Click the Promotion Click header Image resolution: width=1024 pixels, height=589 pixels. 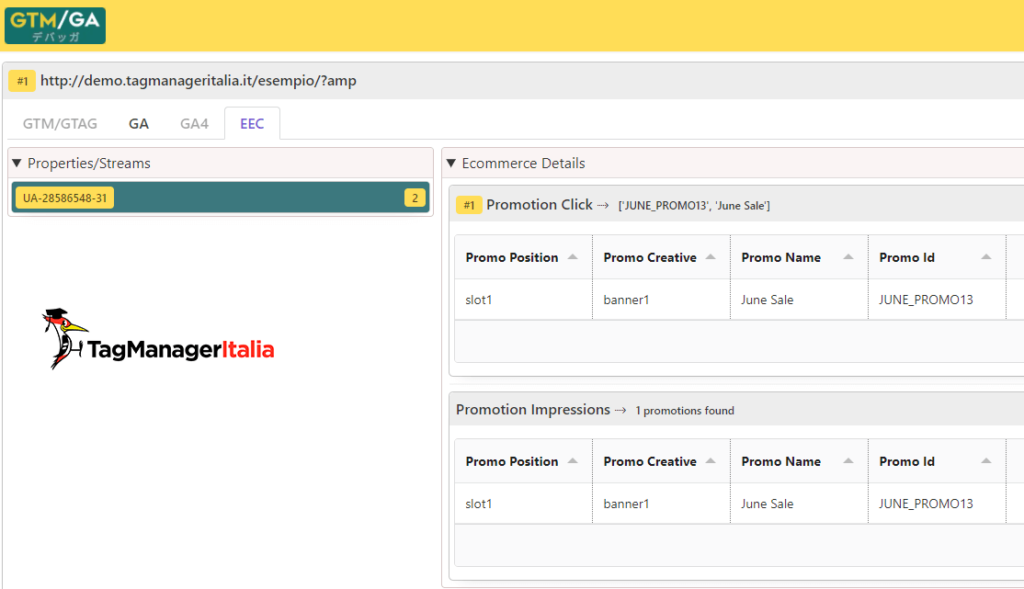539,205
